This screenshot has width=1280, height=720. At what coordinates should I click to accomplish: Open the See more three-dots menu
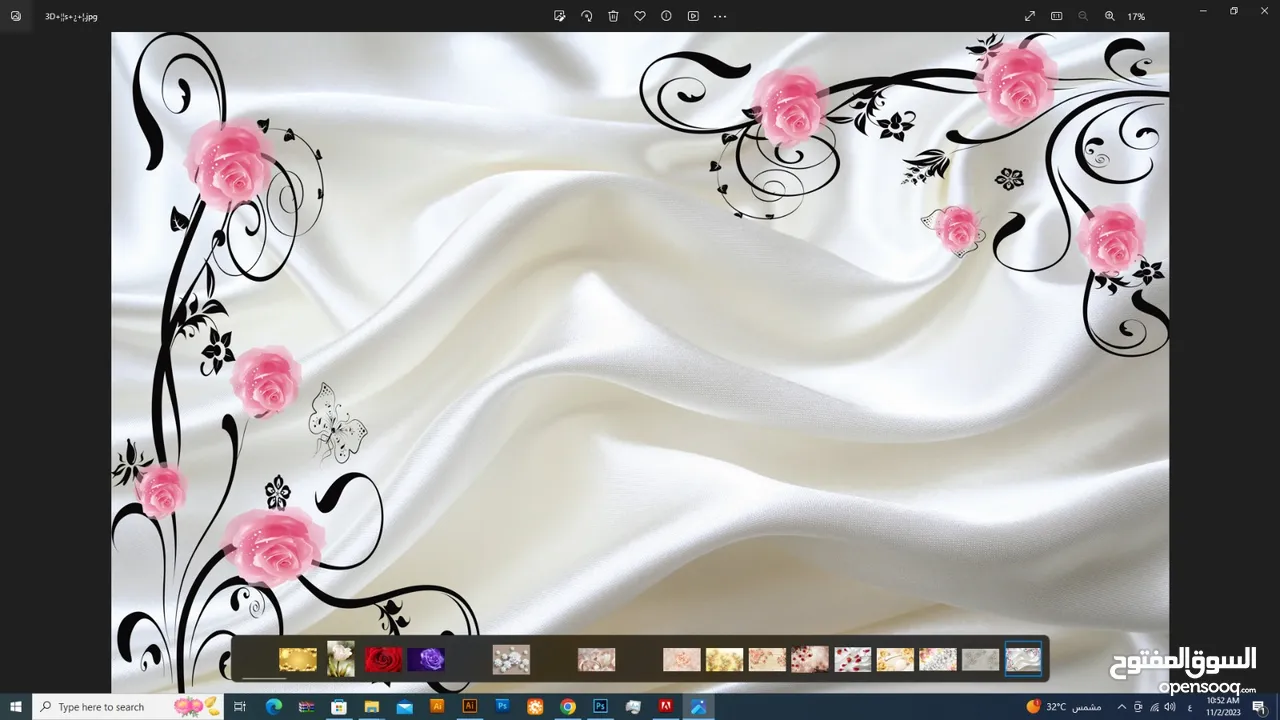[720, 16]
